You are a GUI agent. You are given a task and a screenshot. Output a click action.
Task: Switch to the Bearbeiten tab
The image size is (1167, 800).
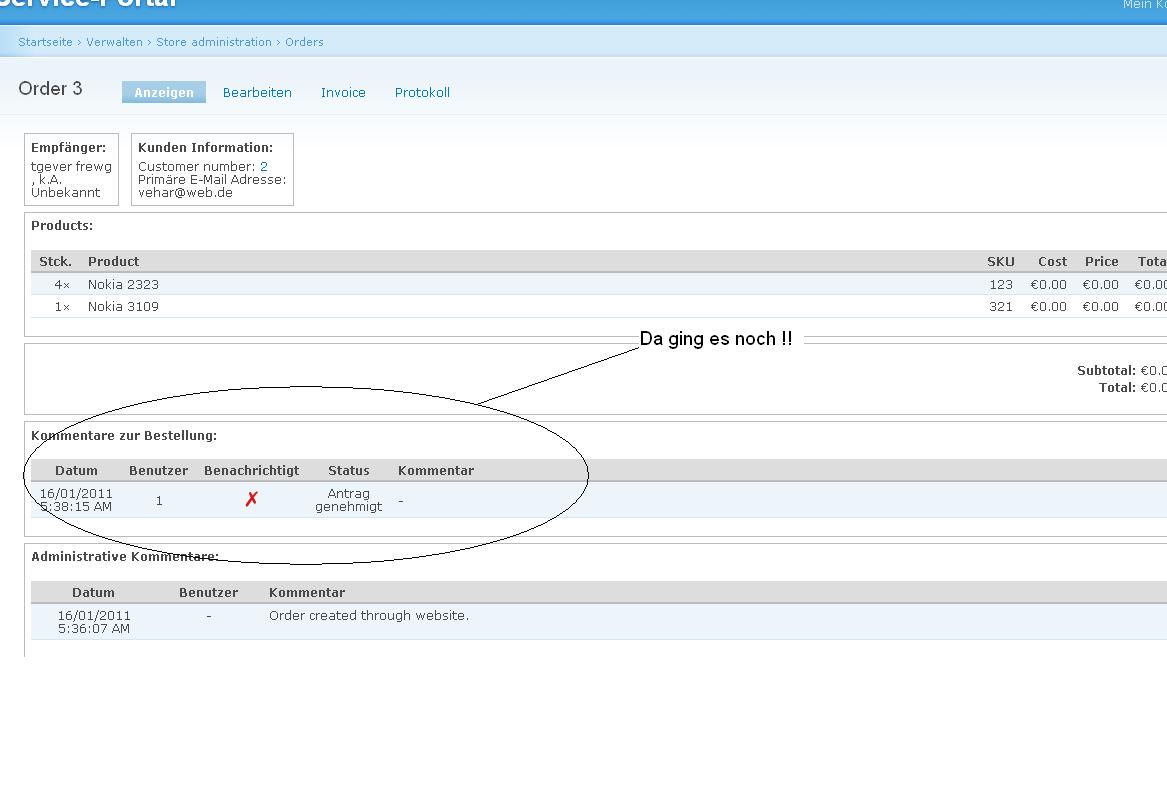pyautogui.click(x=257, y=92)
